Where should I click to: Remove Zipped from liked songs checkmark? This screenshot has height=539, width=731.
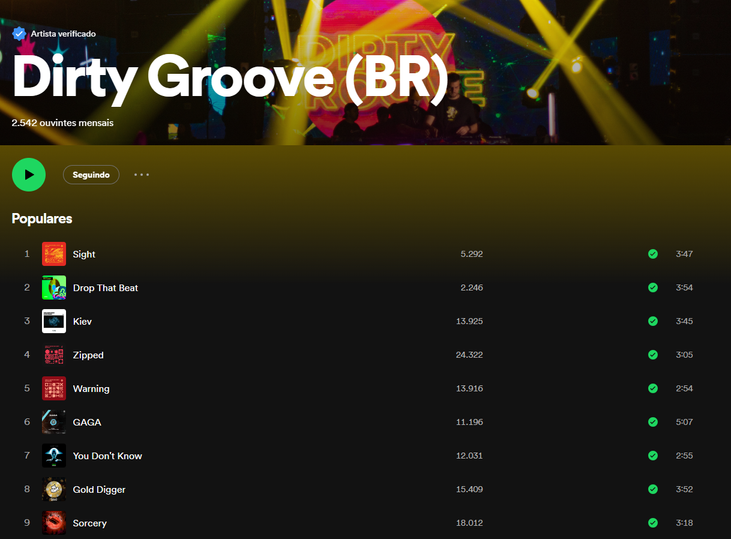(x=653, y=355)
